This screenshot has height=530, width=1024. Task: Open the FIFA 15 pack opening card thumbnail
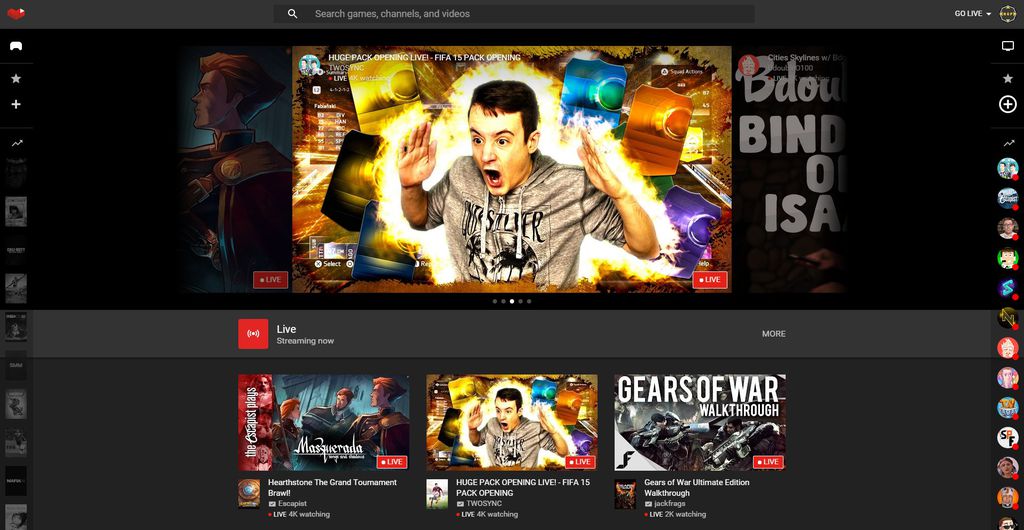pyautogui.click(x=512, y=422)
